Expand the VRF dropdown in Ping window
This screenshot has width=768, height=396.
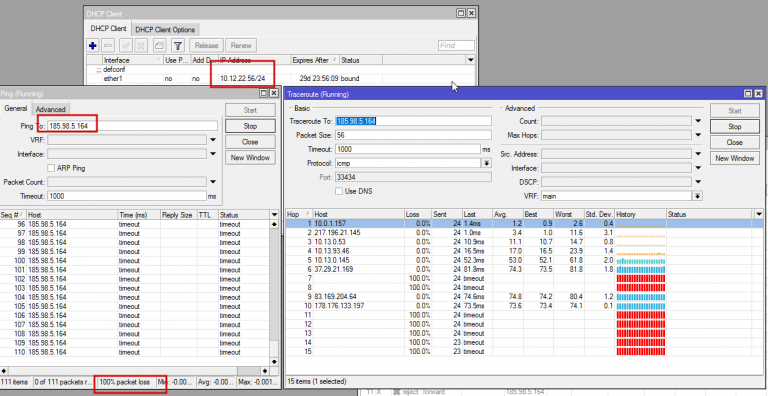coord(213,140)
